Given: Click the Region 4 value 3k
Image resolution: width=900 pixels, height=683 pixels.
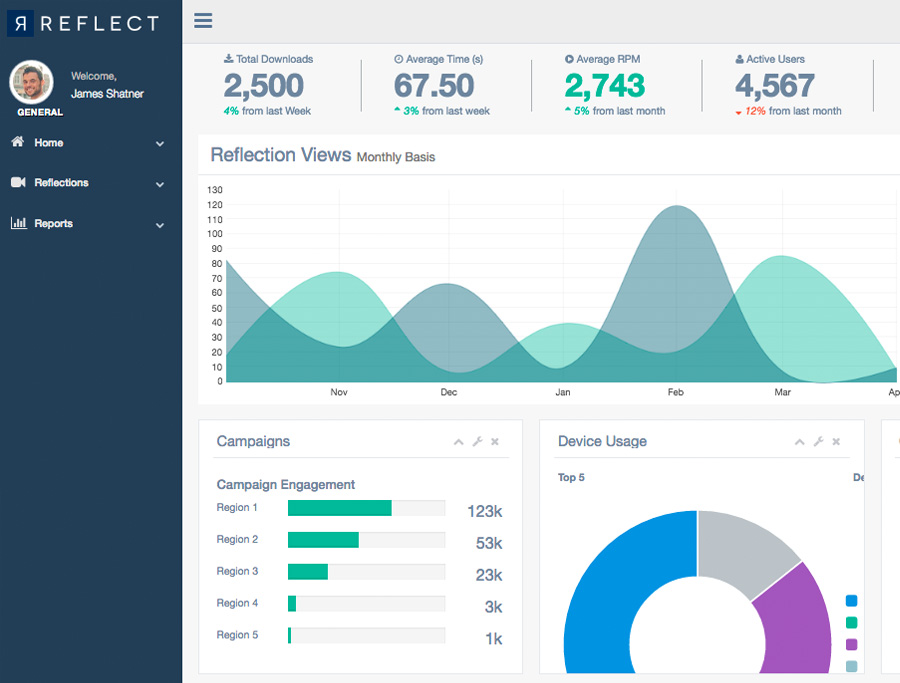Looking at the screenshot, I should pyautogui.click(x=494, y=607).
